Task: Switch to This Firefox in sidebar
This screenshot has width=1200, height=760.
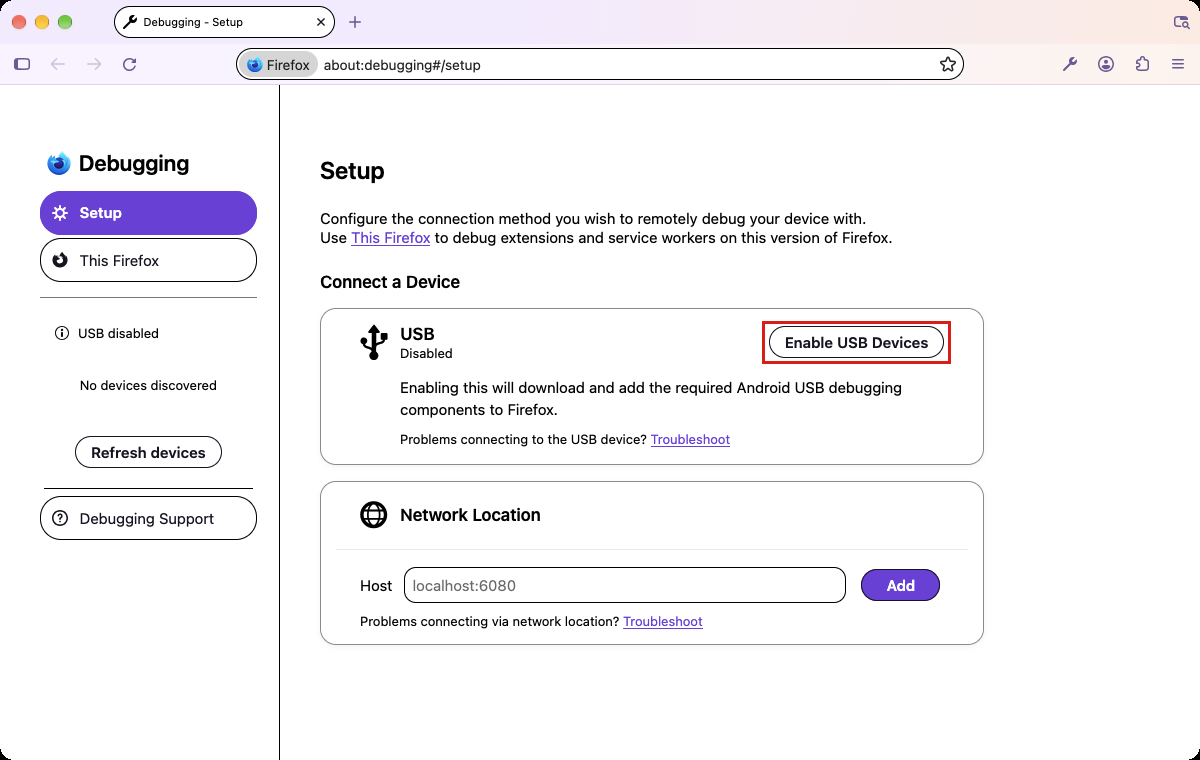Action: pyautogui.click(x=148, y=260)
